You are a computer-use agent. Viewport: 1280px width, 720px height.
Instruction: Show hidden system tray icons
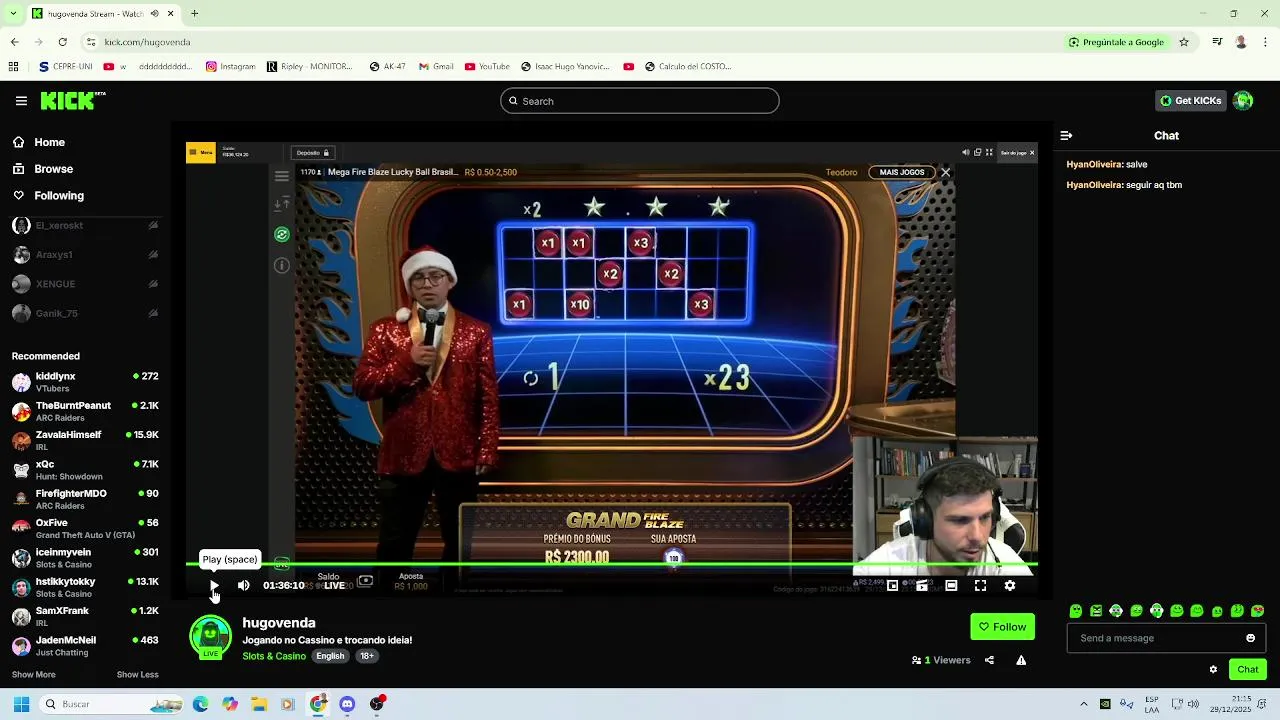(x=1083, y=704)
